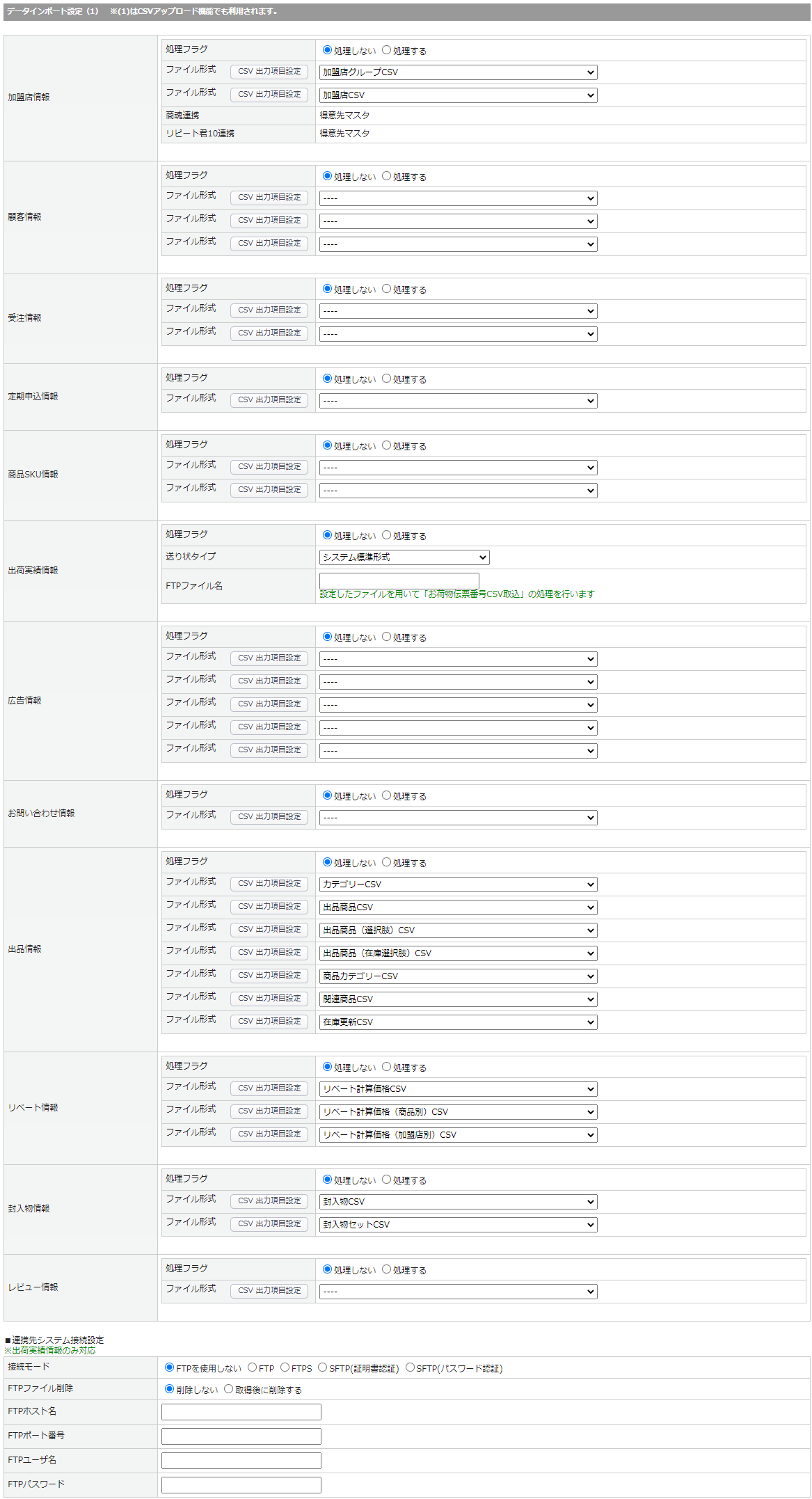The height and width of the screenshot is (1499, 812).
Task: Focus the FTPホスト名 text field
Action: [241, 1412]
